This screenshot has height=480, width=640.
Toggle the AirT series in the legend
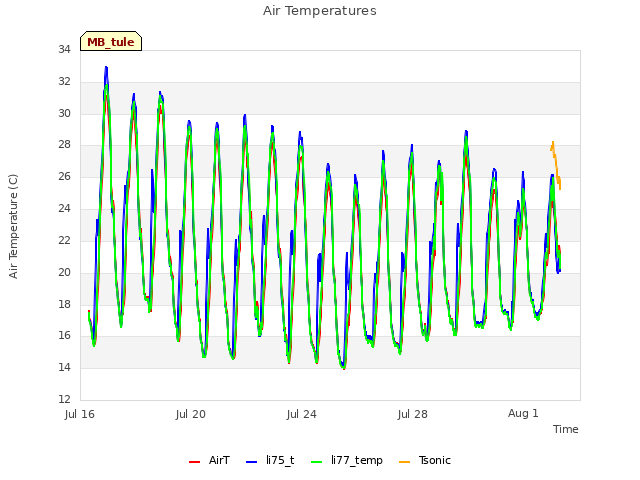(x=209, y=461)
